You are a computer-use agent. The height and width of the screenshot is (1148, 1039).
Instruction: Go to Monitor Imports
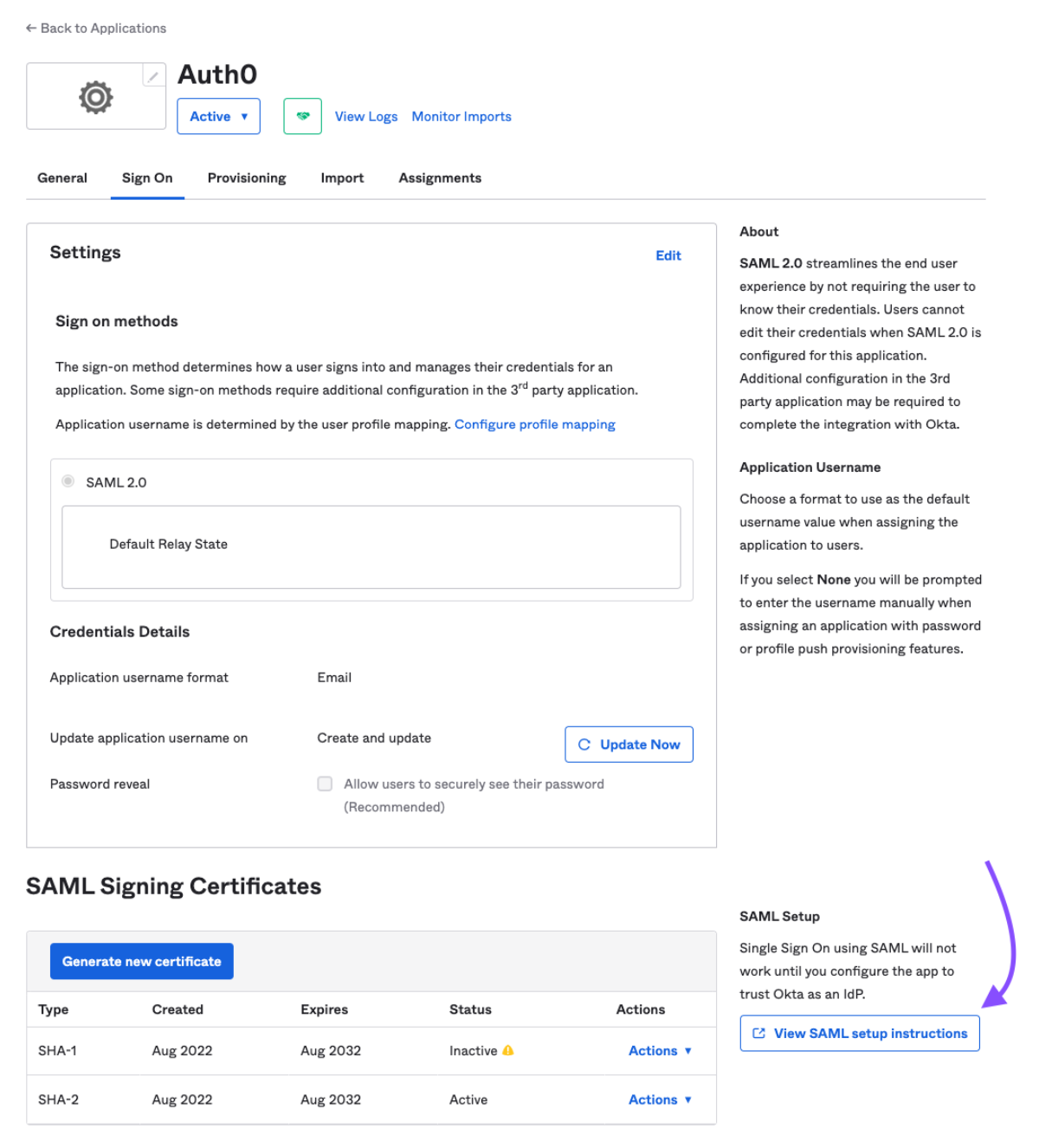(461, 116)
